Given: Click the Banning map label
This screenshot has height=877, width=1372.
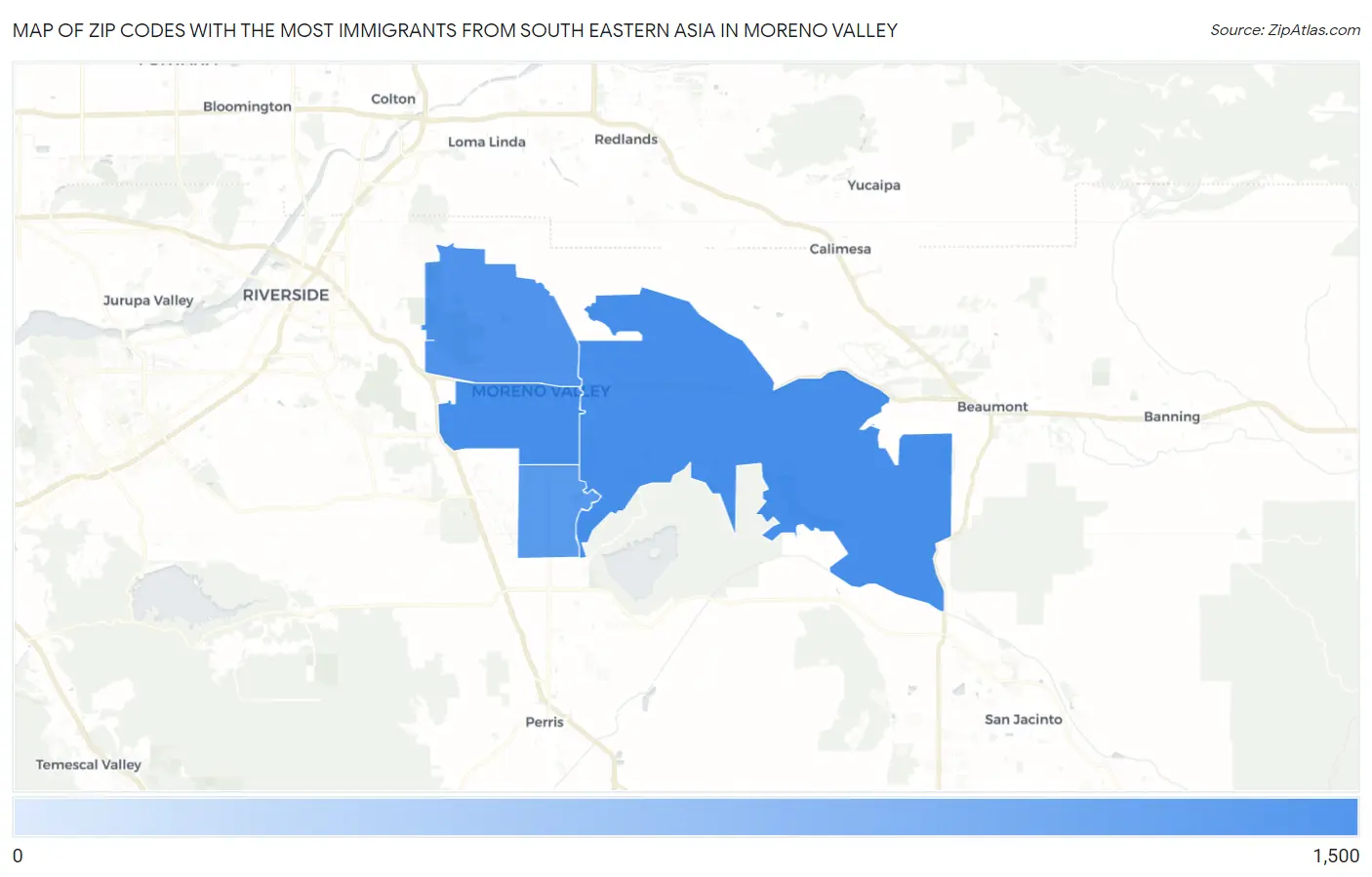Looking at the screenshot, I should point(1172,417).
